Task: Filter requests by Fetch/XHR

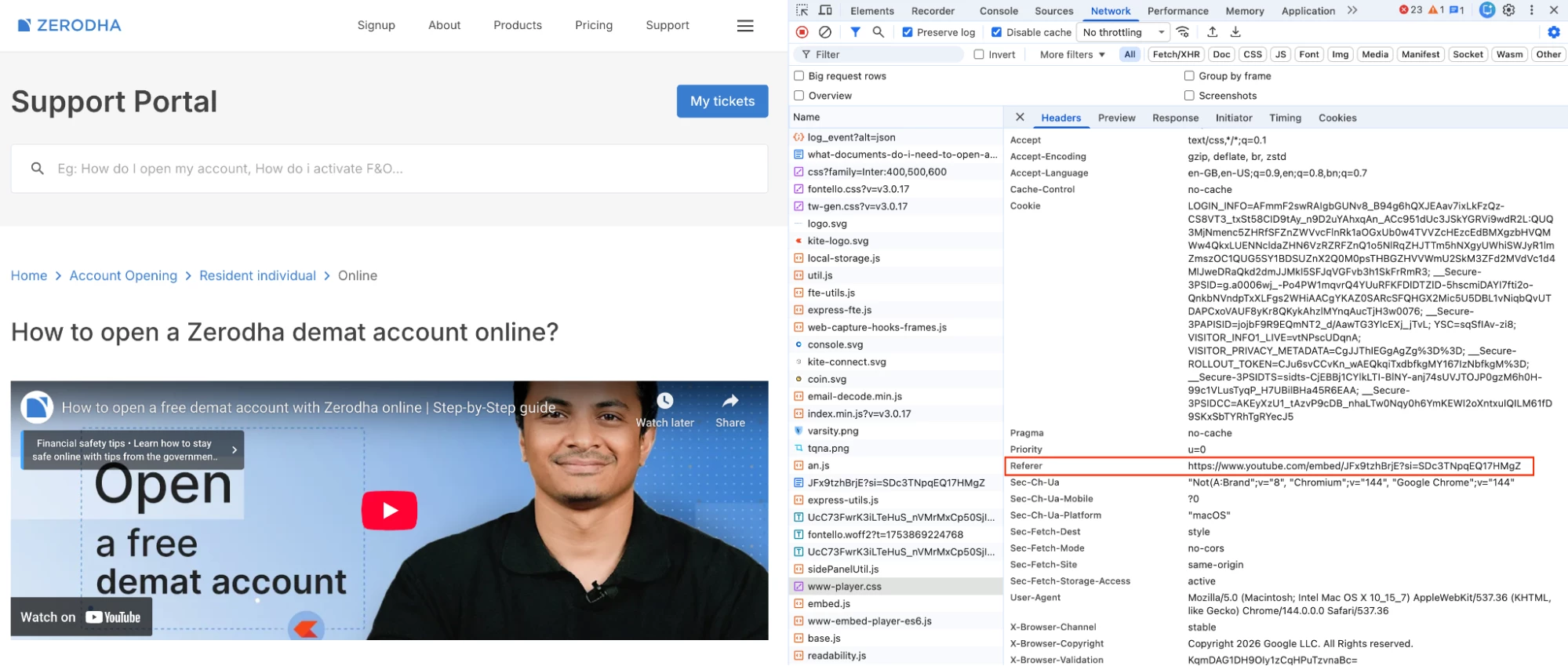Action: [x=1176, y=54]
